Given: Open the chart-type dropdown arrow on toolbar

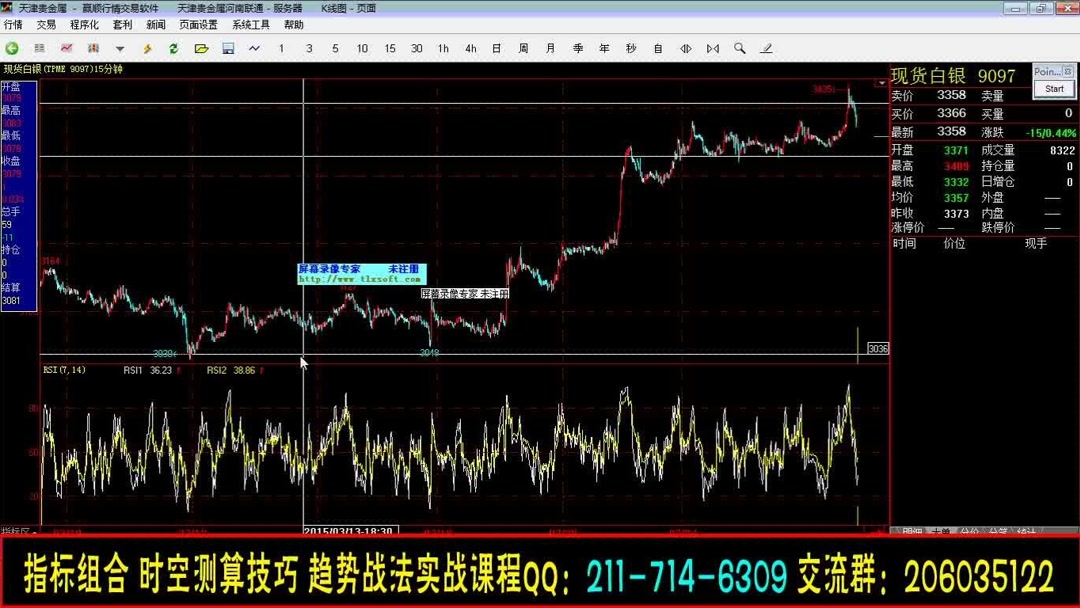Looking at the screenshot, I should (x=120, y=48).
